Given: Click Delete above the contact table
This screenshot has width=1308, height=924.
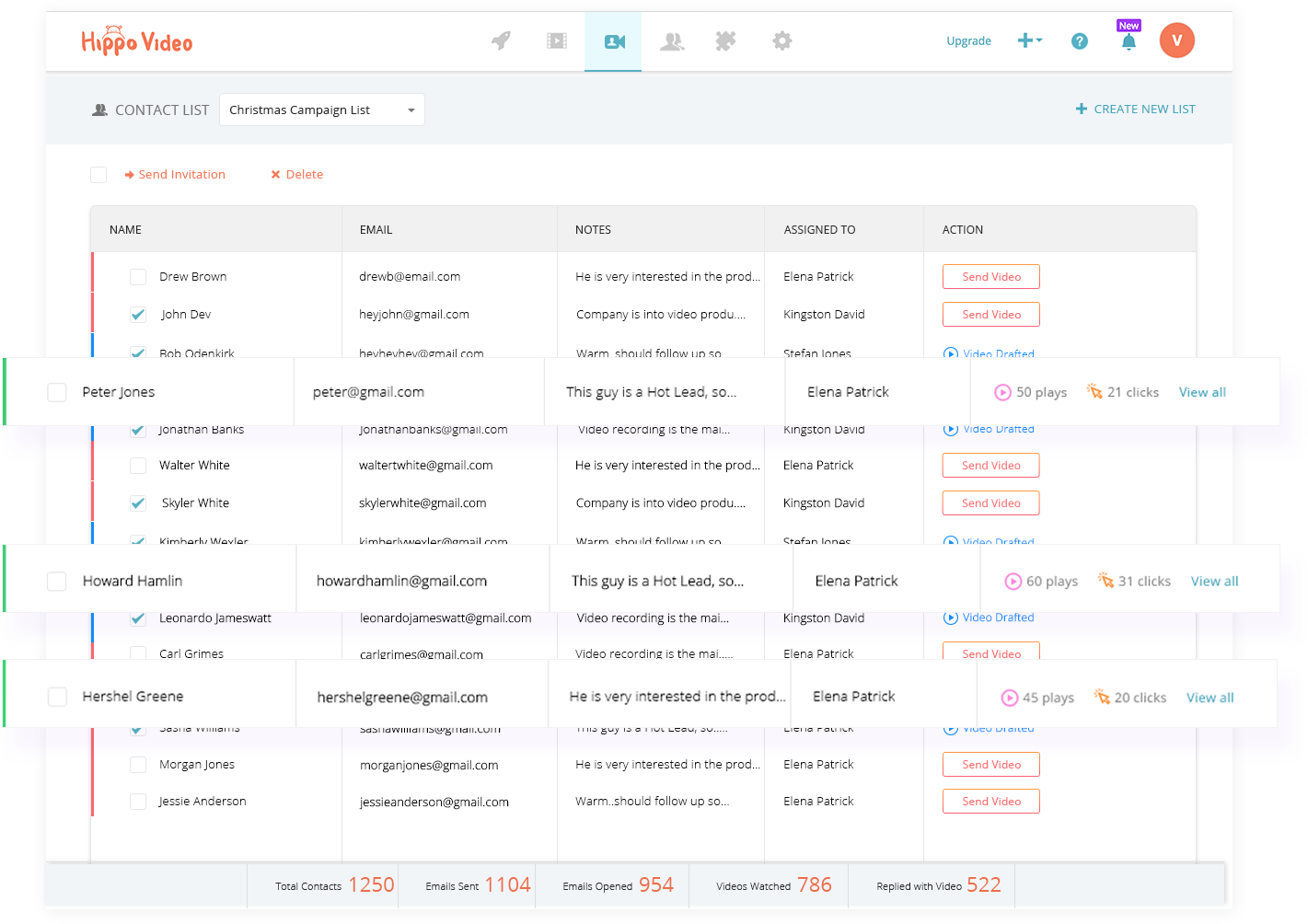Looking at the screenshot, I should tap(297, 175).
